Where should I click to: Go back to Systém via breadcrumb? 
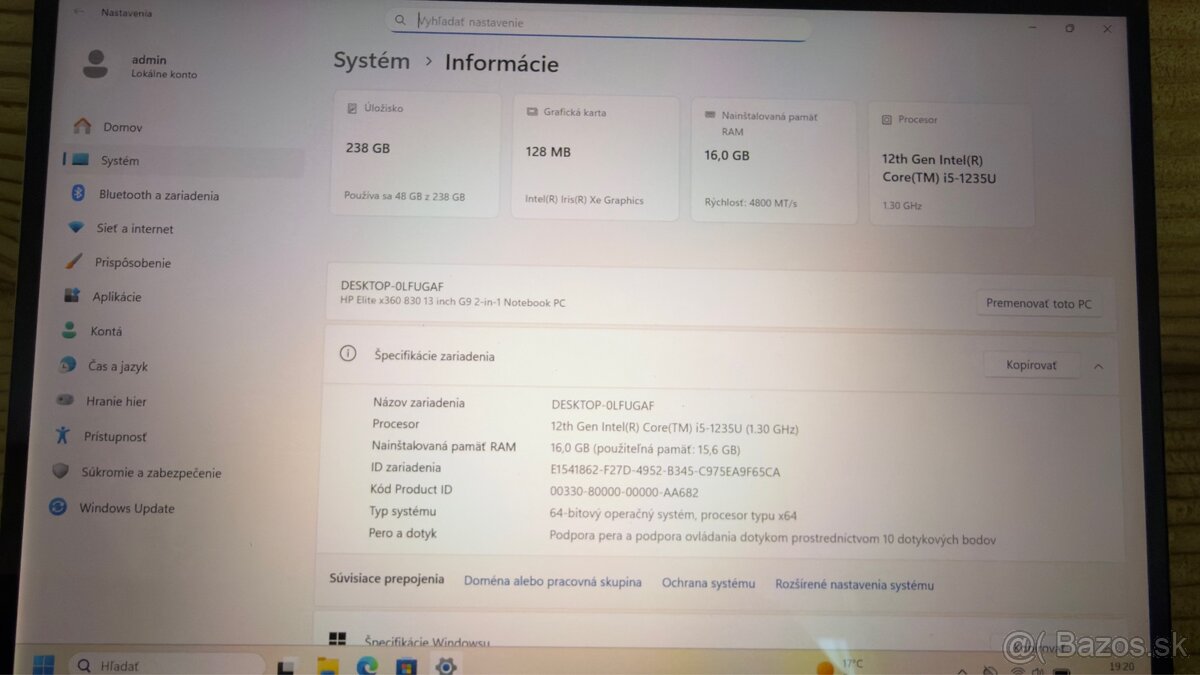point(372,60)
